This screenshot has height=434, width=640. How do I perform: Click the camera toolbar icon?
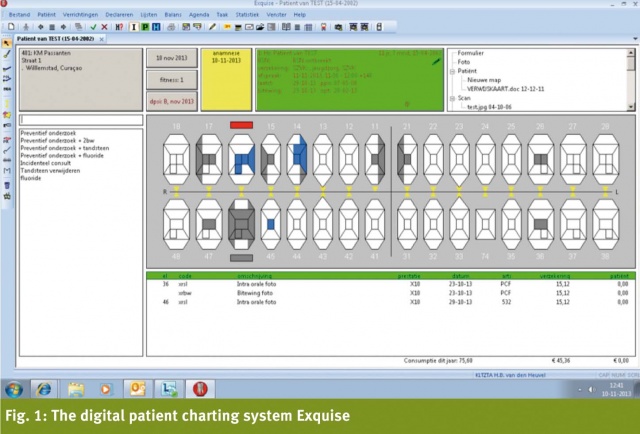coord(338,27)
